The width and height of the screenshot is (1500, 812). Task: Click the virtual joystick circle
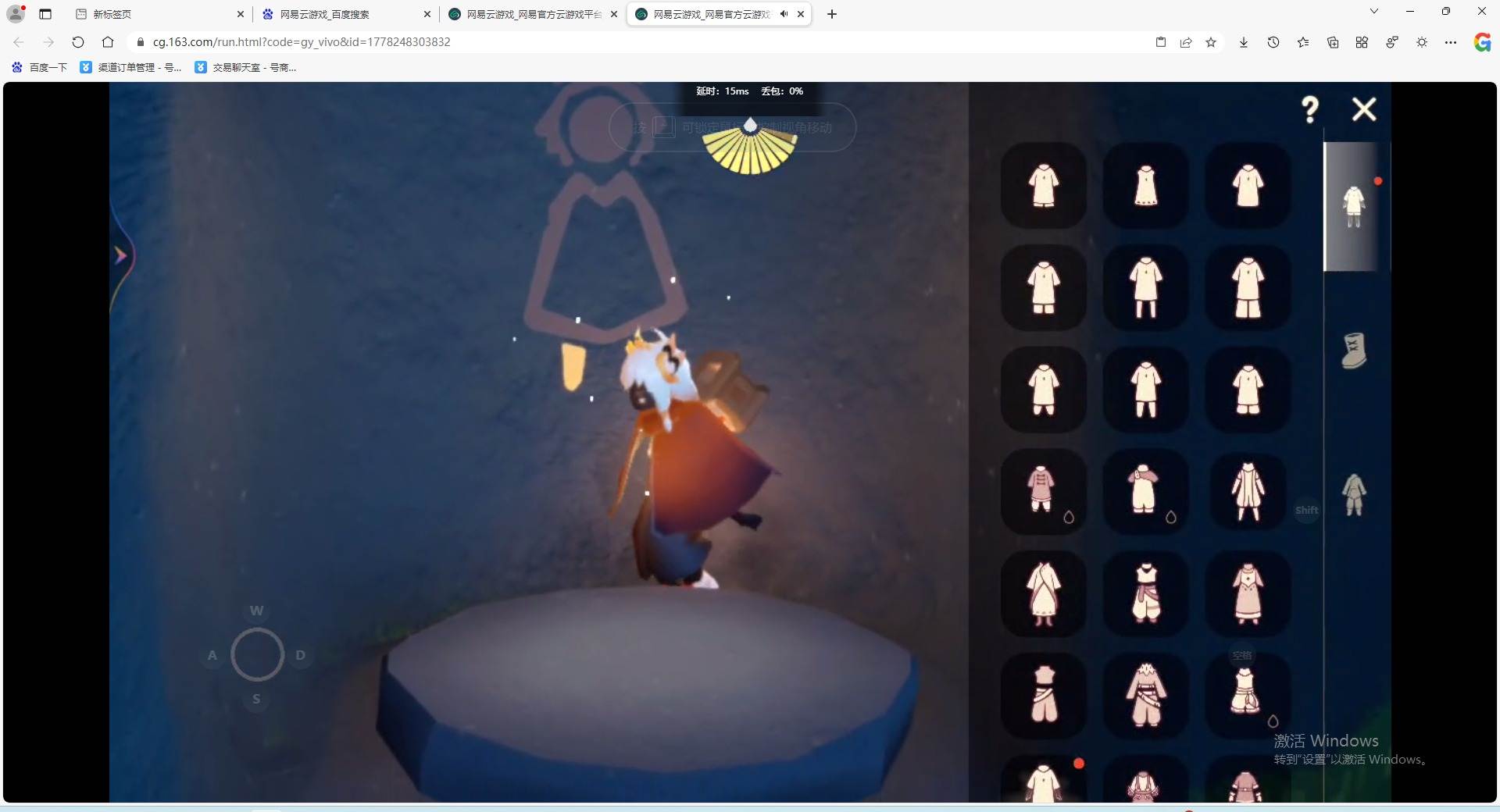coord(257,654)
